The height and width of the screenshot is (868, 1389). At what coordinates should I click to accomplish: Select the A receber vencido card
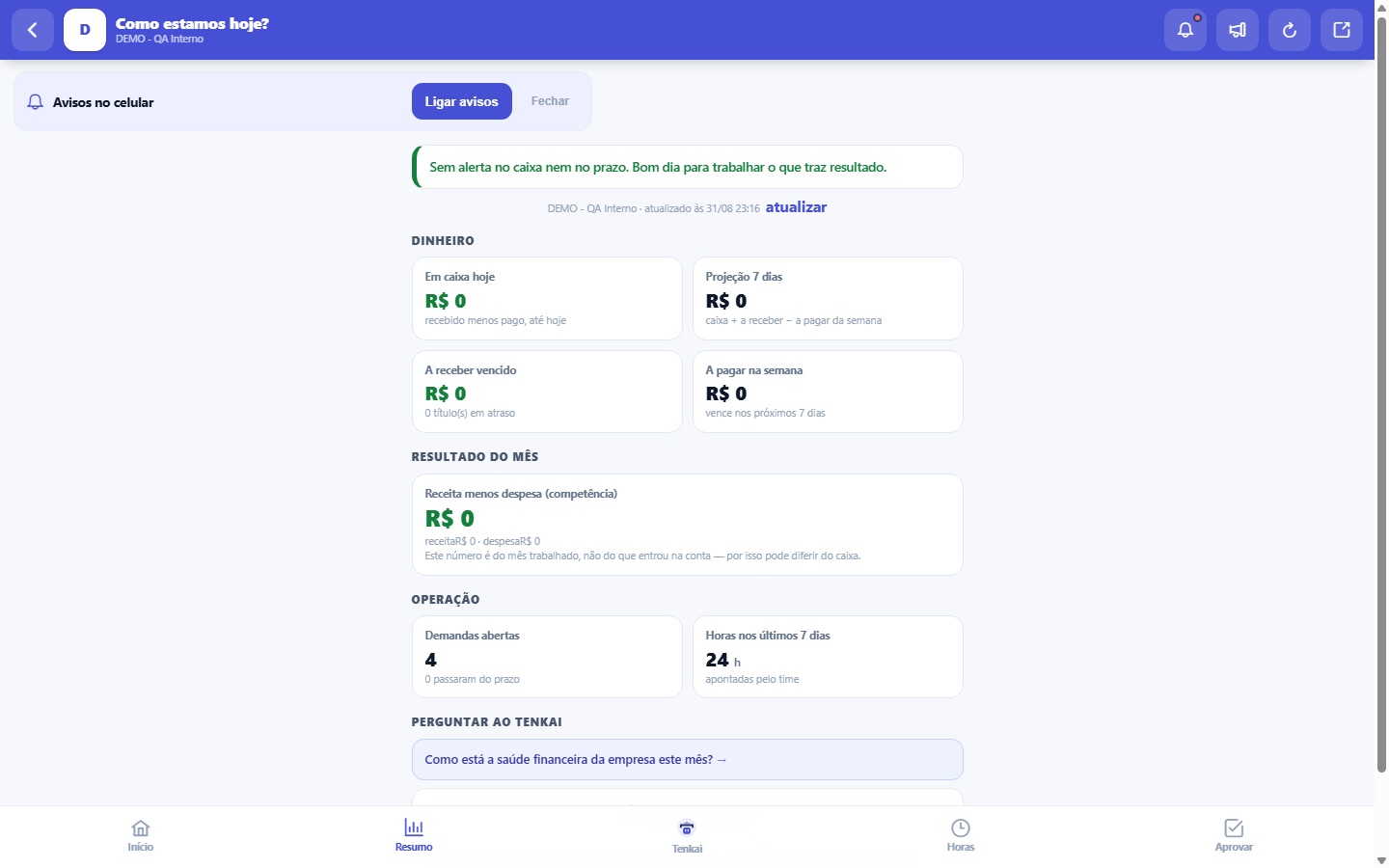(547, 392)
